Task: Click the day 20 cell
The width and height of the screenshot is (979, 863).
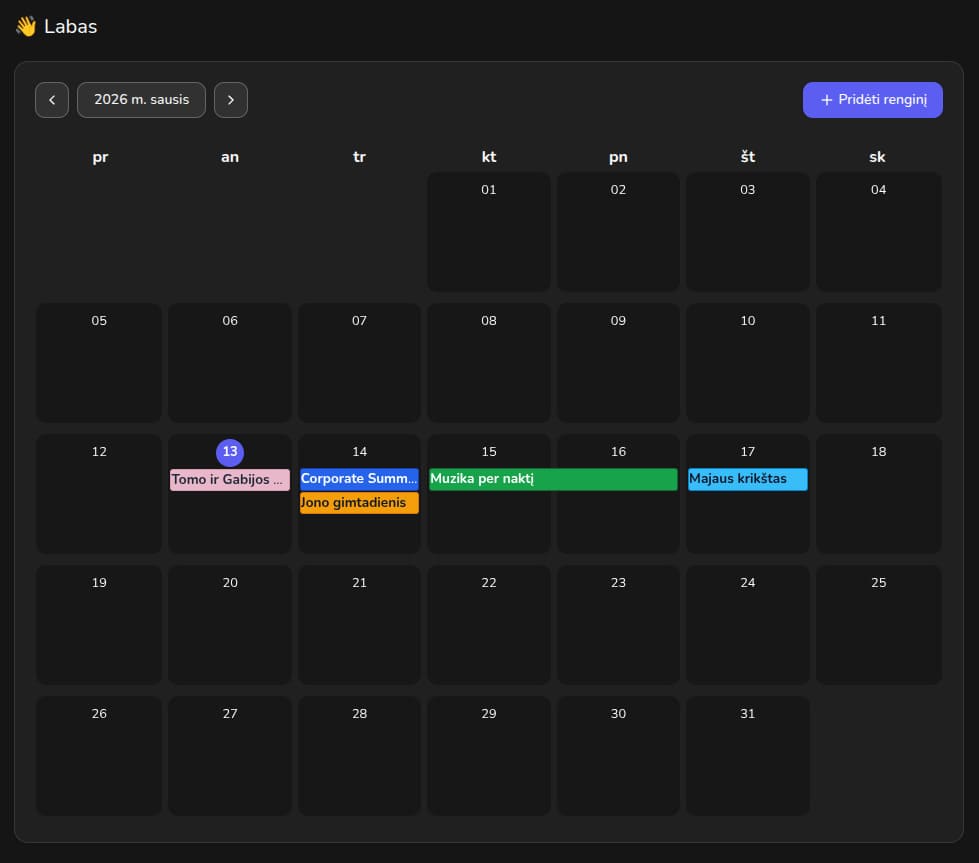Action: (230, 625)
